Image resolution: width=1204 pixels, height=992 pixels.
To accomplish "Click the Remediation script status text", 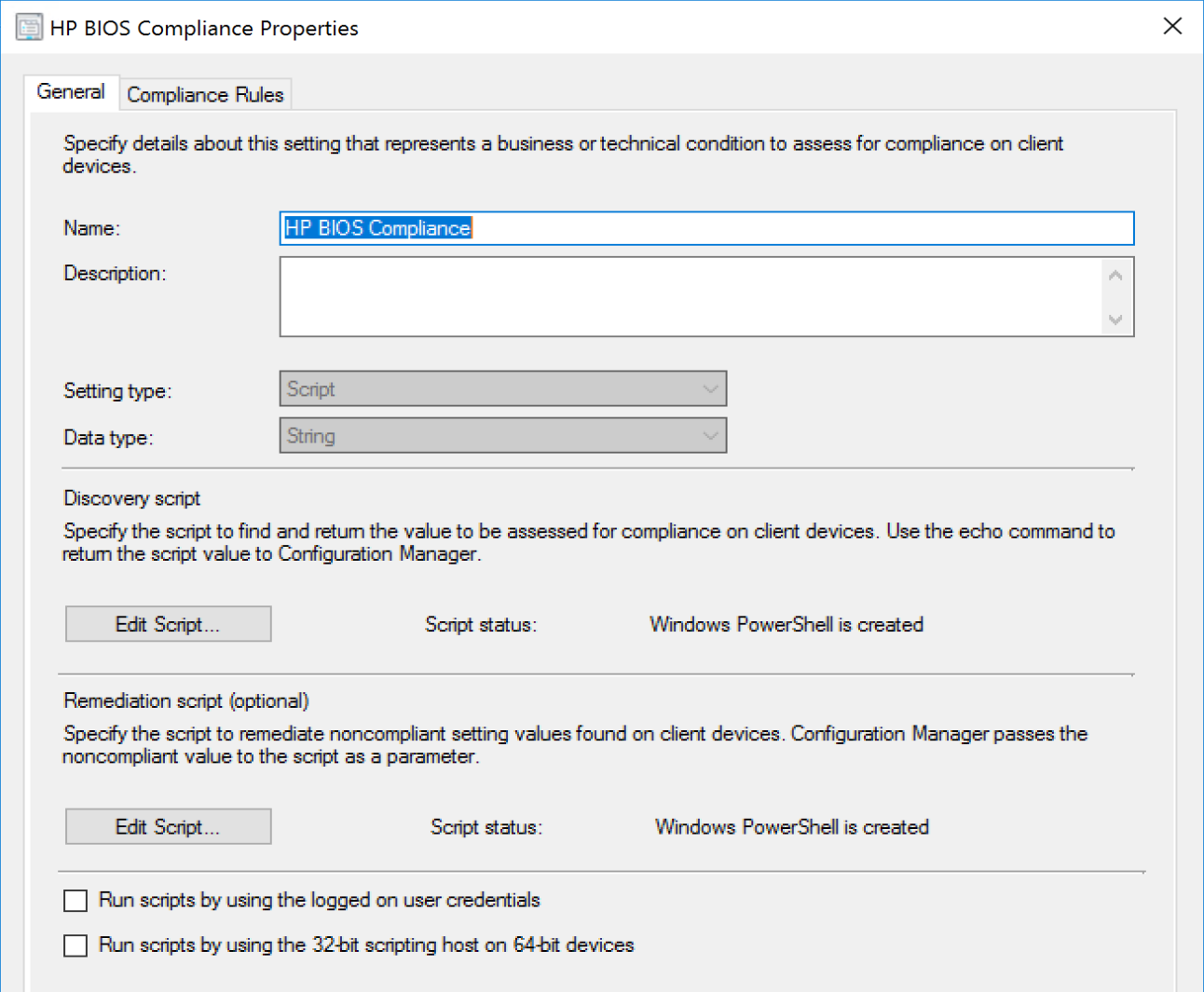I will click(791, 827).
